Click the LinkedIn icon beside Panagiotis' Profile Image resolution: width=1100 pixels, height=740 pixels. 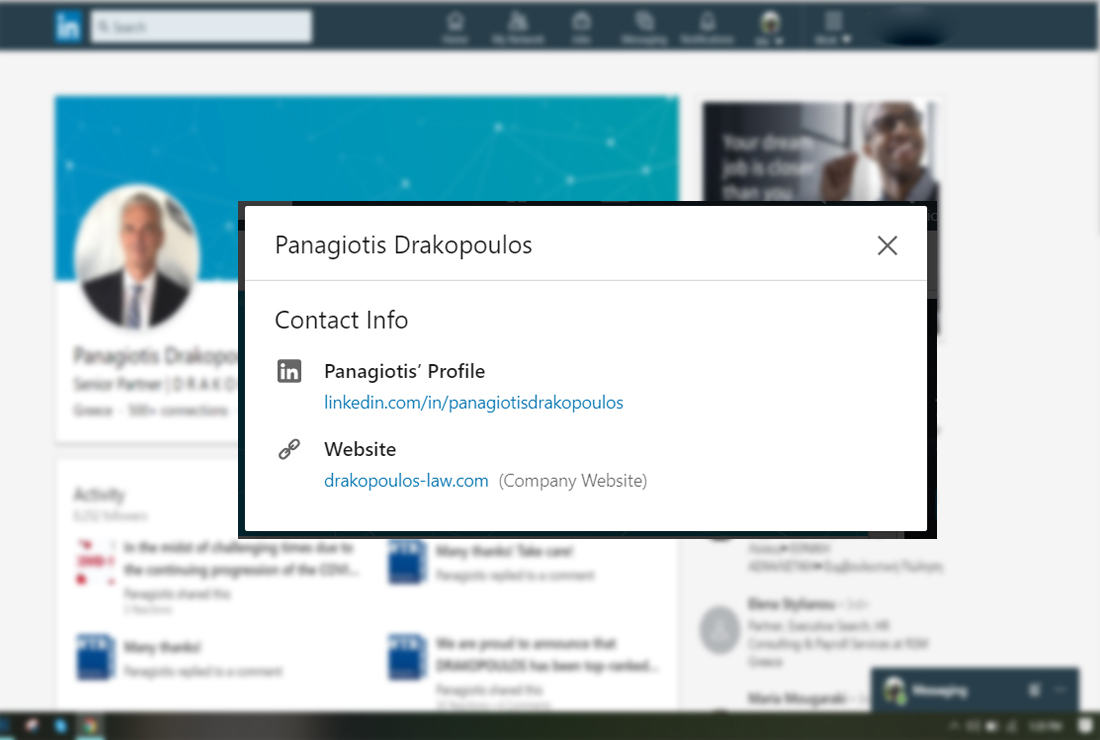click(289, 371)
